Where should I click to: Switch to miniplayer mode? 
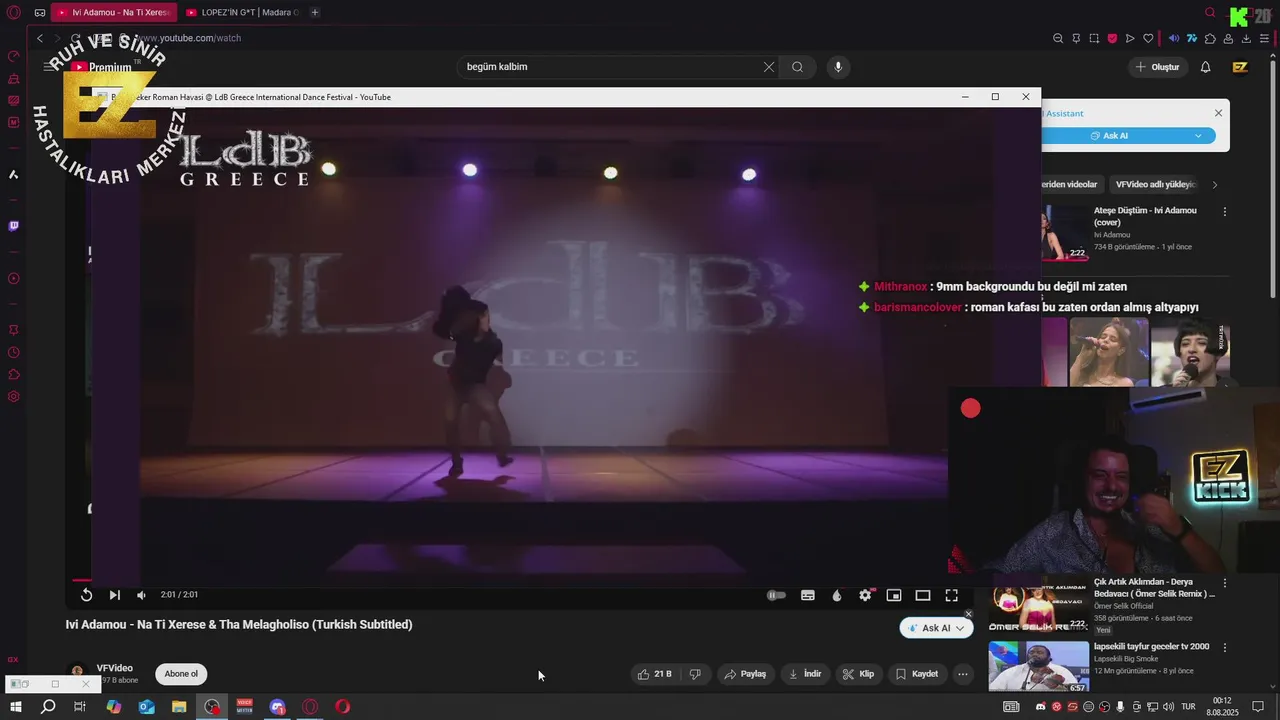point(894,595)
